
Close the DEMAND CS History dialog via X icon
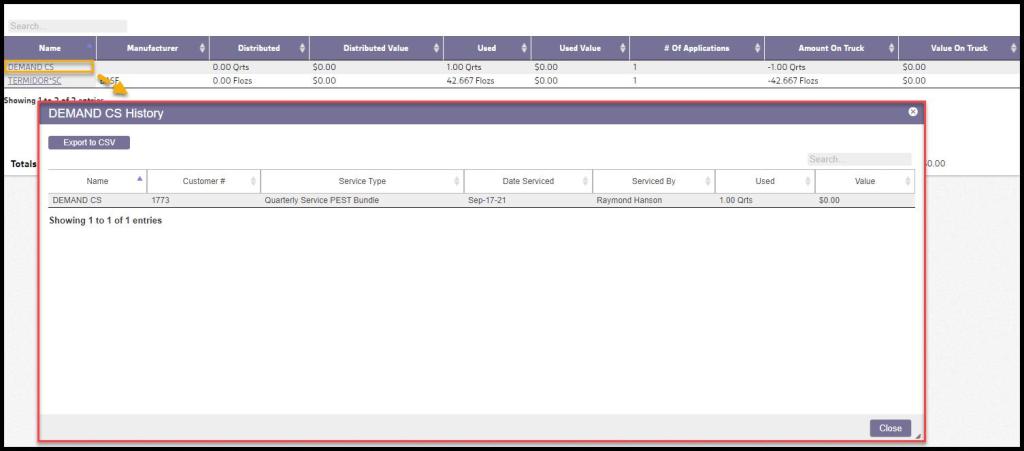912,112
